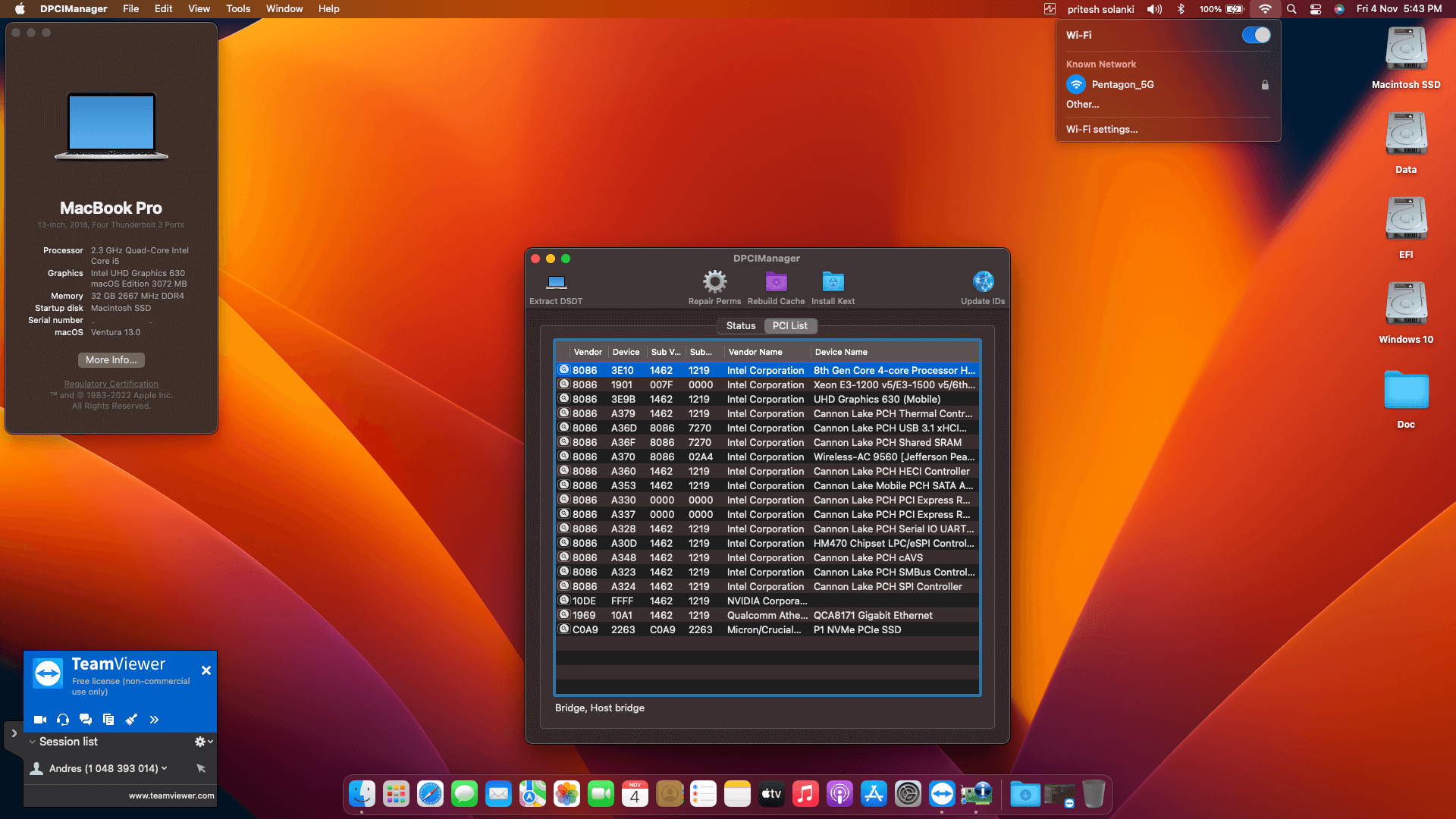Click the More Info button
Viewport: 1456px width, 819px height.
111,359
